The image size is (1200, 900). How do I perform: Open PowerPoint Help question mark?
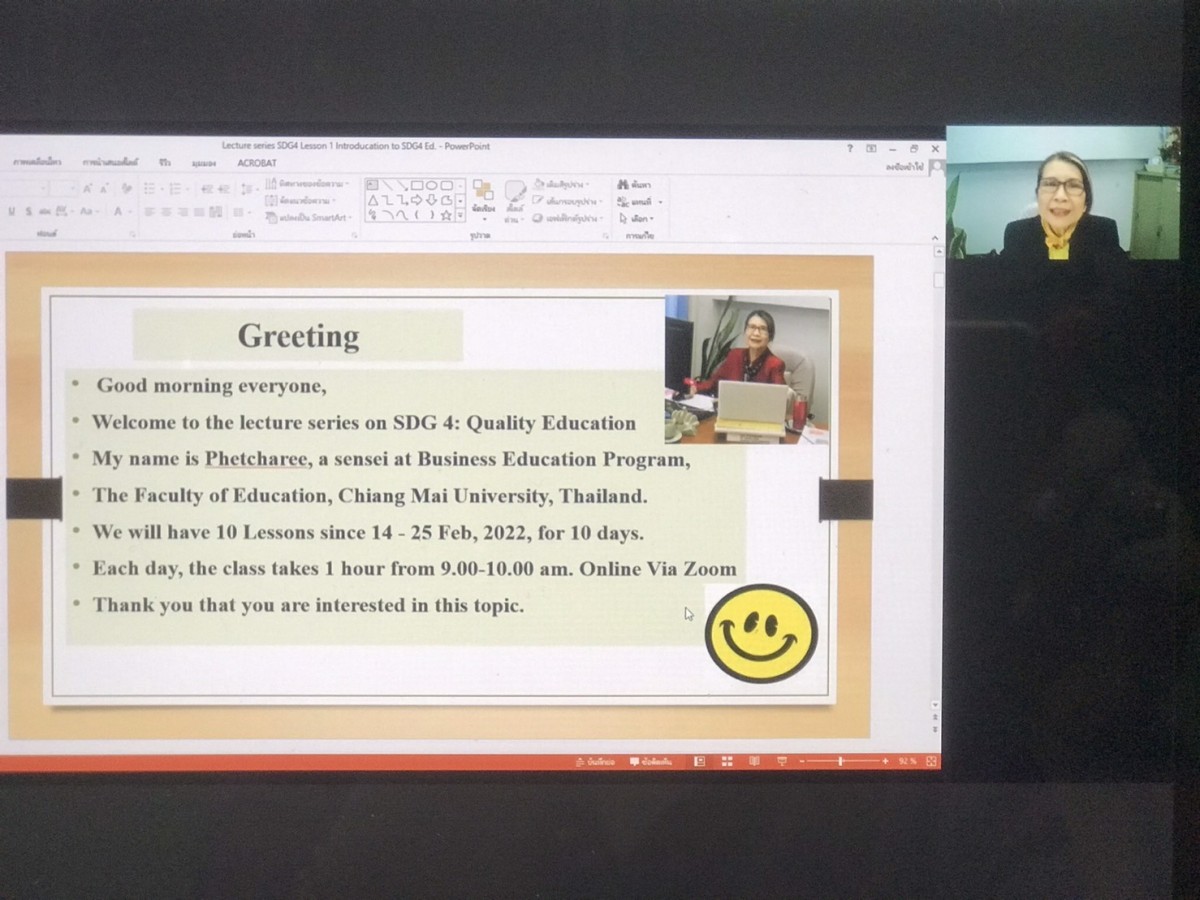click(x=850, y=148)
